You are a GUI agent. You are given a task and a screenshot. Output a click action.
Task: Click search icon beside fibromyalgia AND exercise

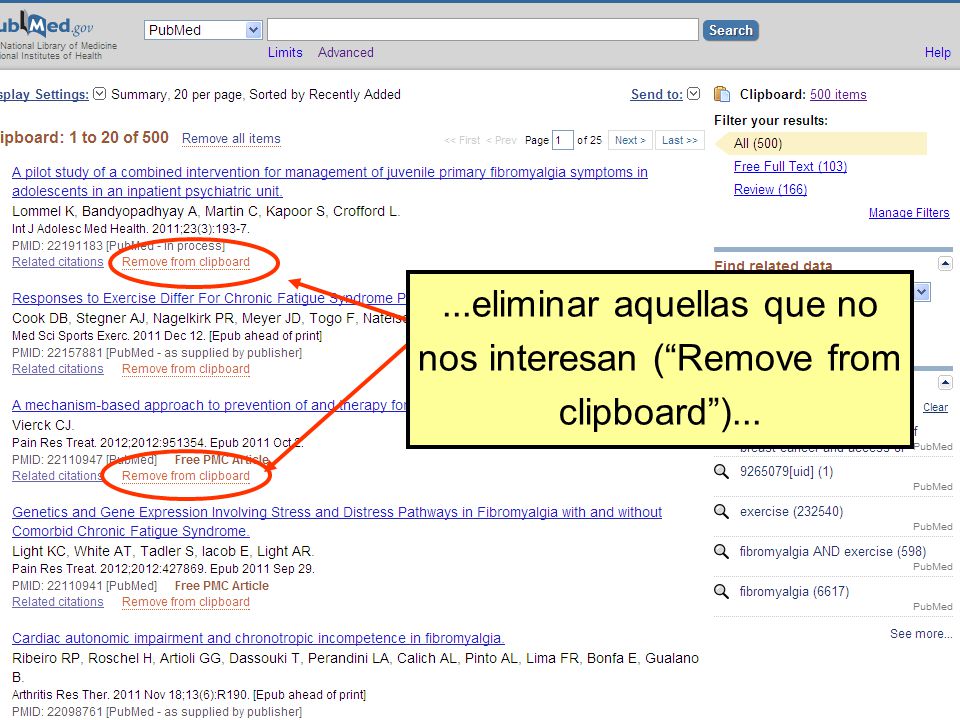[722, 551]
